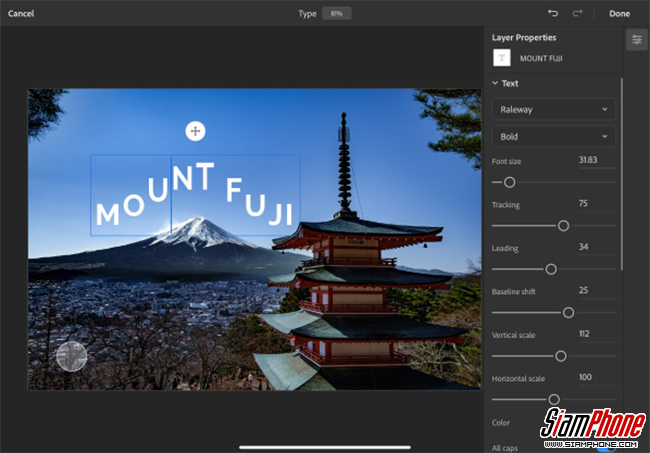Viewport: 650px width, 453px height.
Task: Open the Bold font style dropdown
Action: (553, 136)
